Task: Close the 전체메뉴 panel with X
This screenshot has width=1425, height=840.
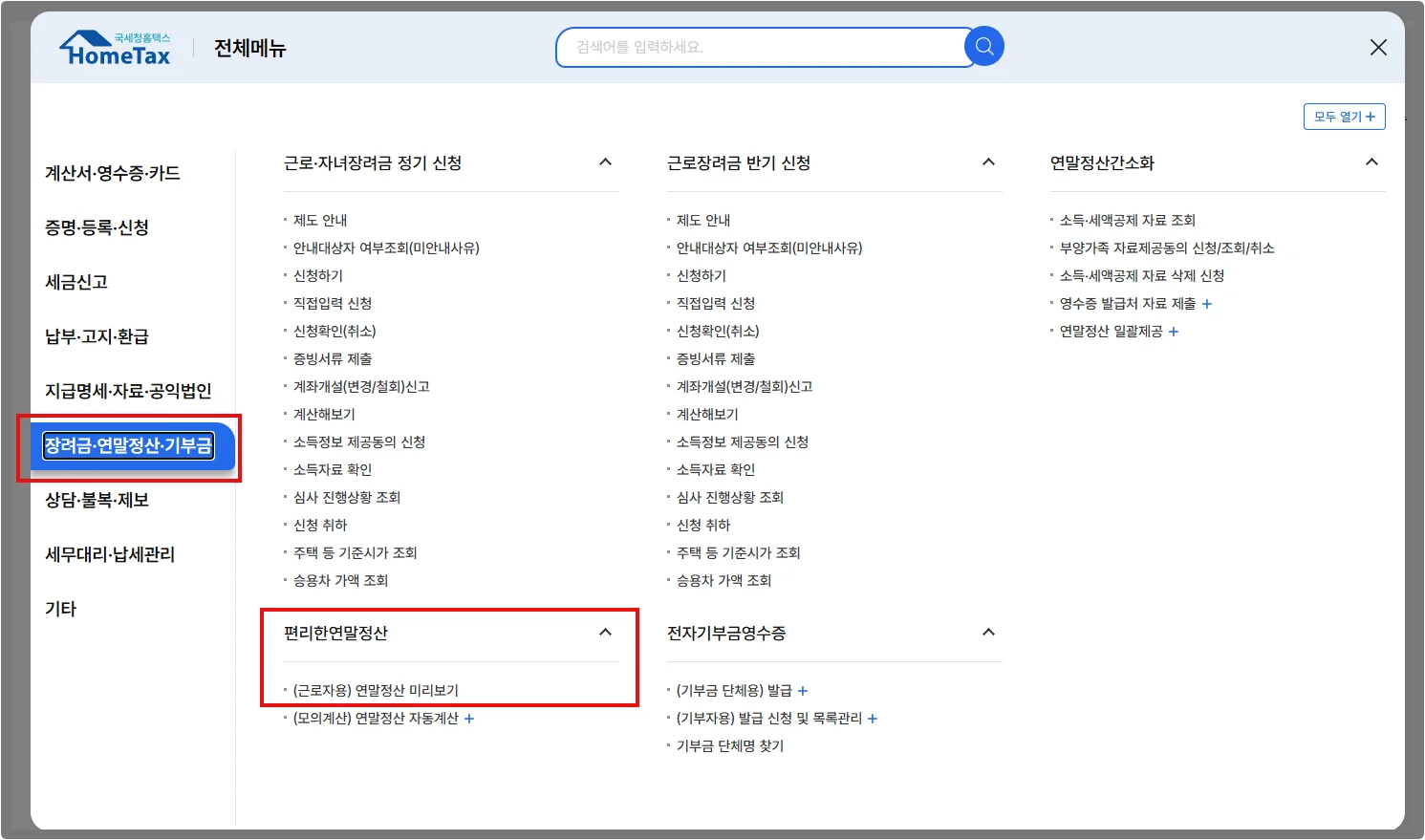Action: 1378,47
